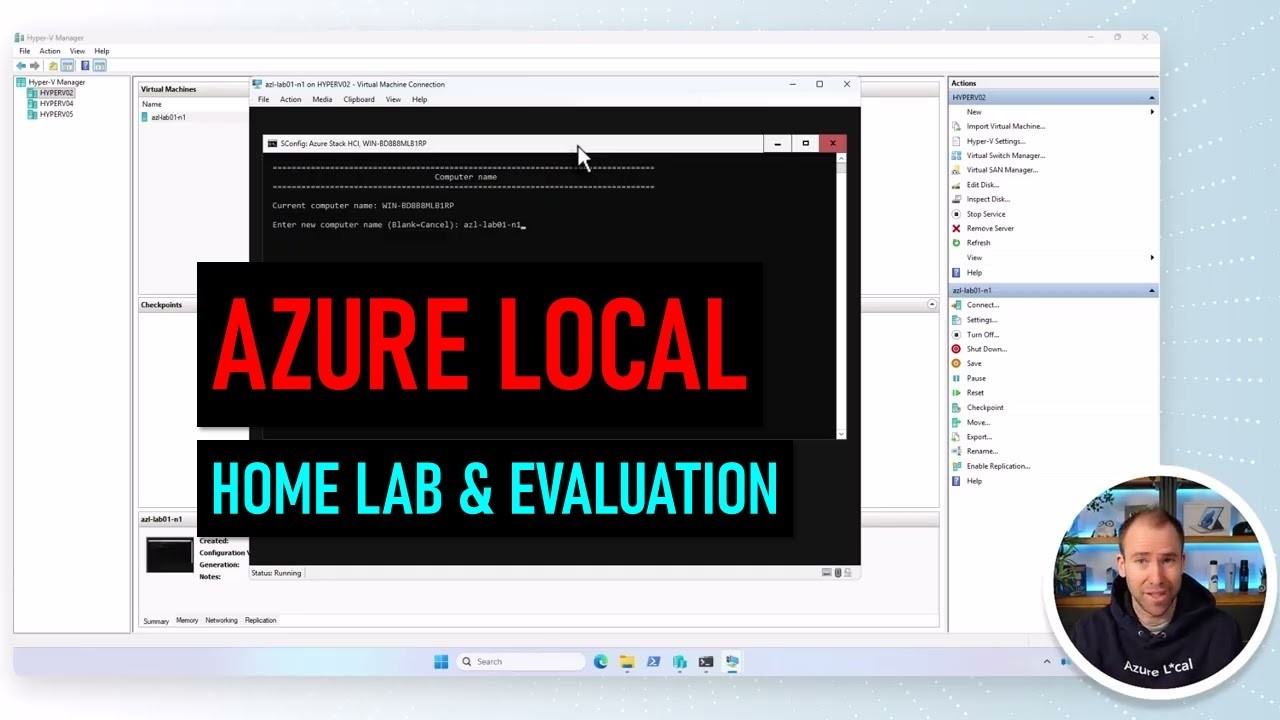The width and height of the screenshot is (1280, 720).
Task: Open Microsoft Edge from taskbar
Action: coord(601,661)
